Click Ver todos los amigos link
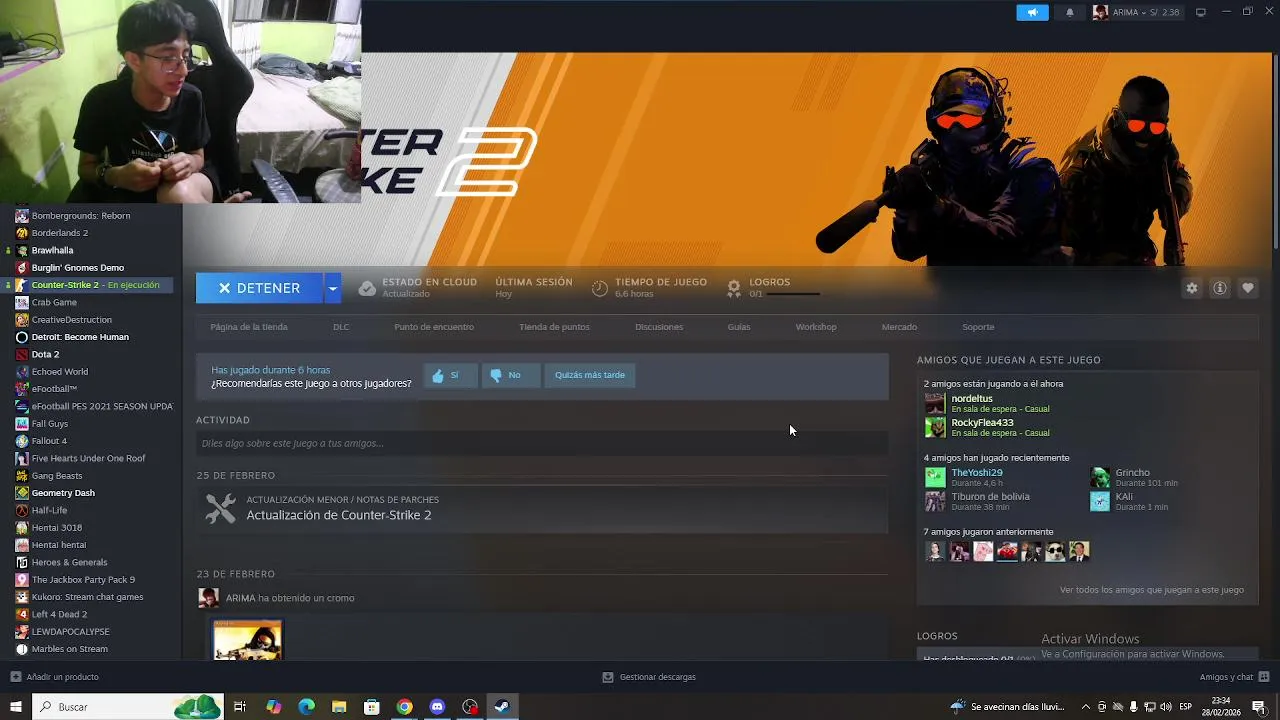Image resolution: width=1280 pixels, height=720 pixels. [1152, 590]
